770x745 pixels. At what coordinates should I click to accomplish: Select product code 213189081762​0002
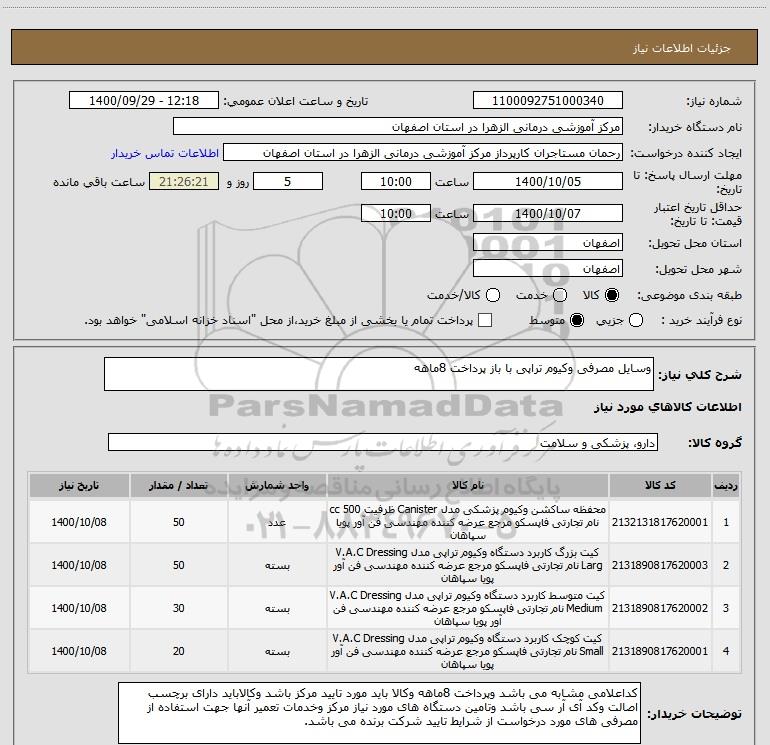[x=660, y=608]
